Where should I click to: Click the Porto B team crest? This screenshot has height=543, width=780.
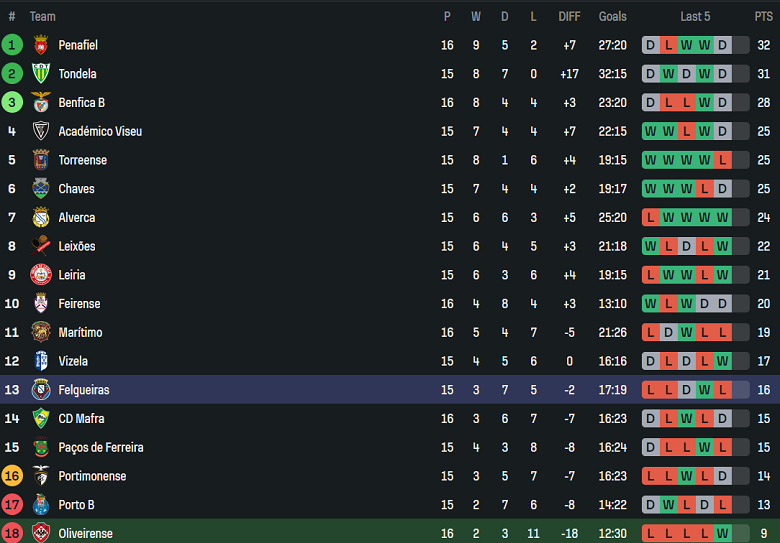tap(41, 505)
